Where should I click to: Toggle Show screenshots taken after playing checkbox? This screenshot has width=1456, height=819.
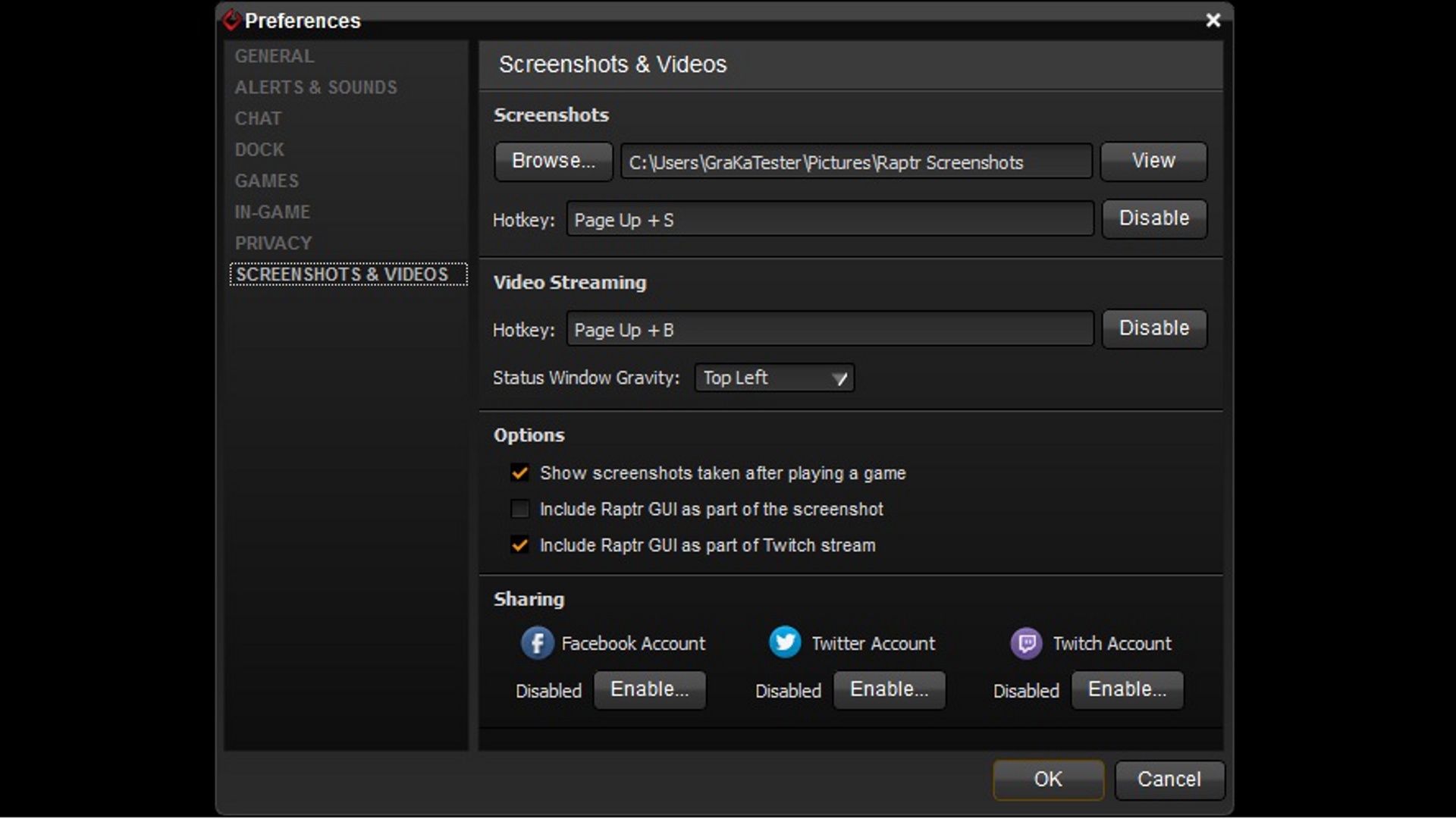coord(519,473)
